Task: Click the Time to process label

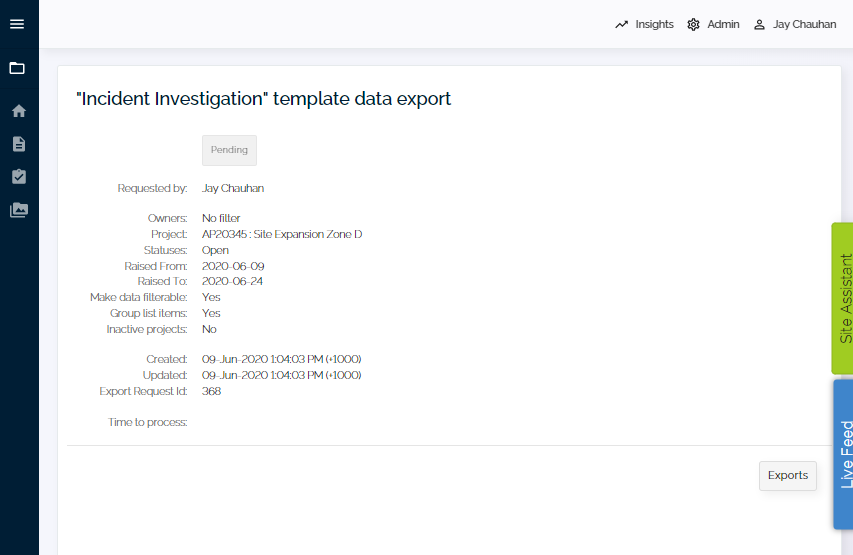Action: (147, 422)
